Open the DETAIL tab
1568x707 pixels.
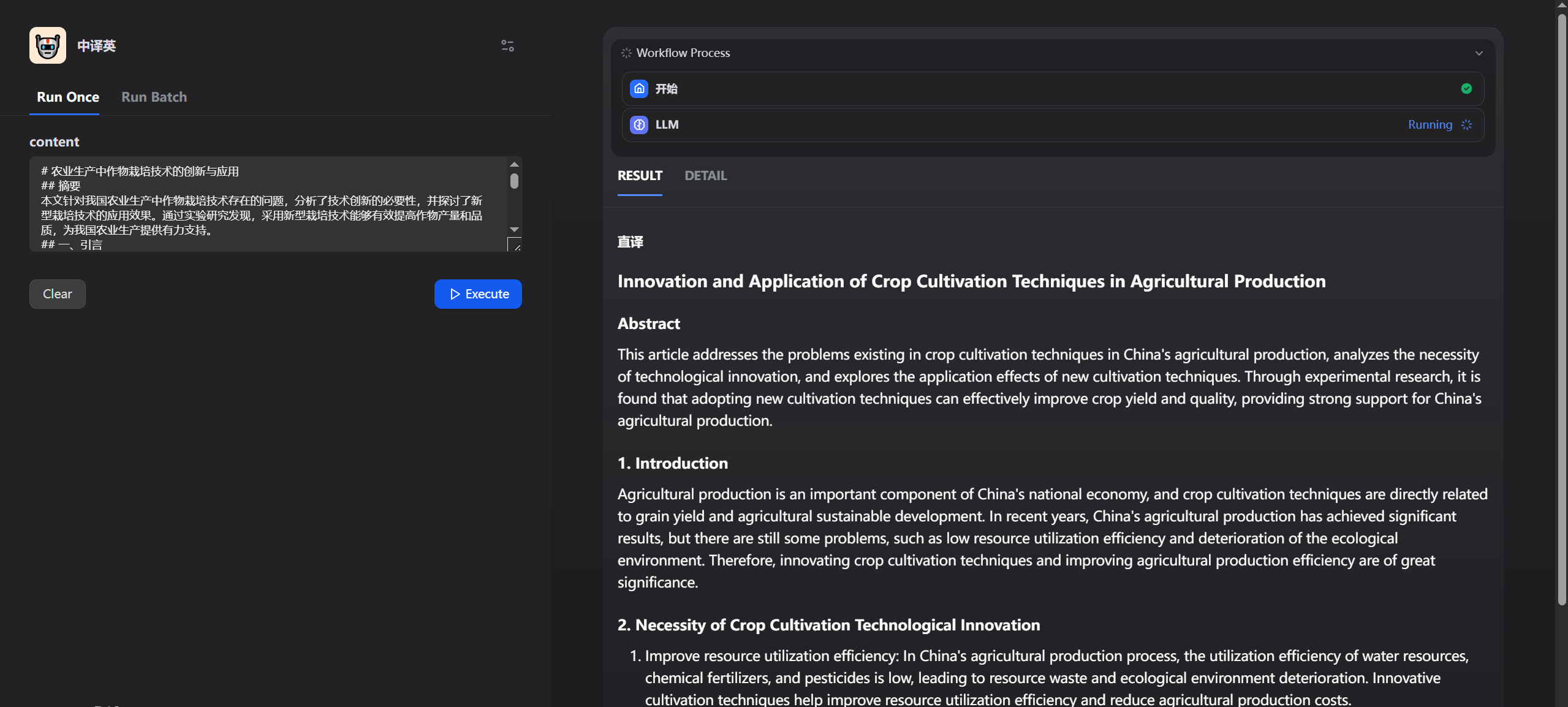click(705, 176)
